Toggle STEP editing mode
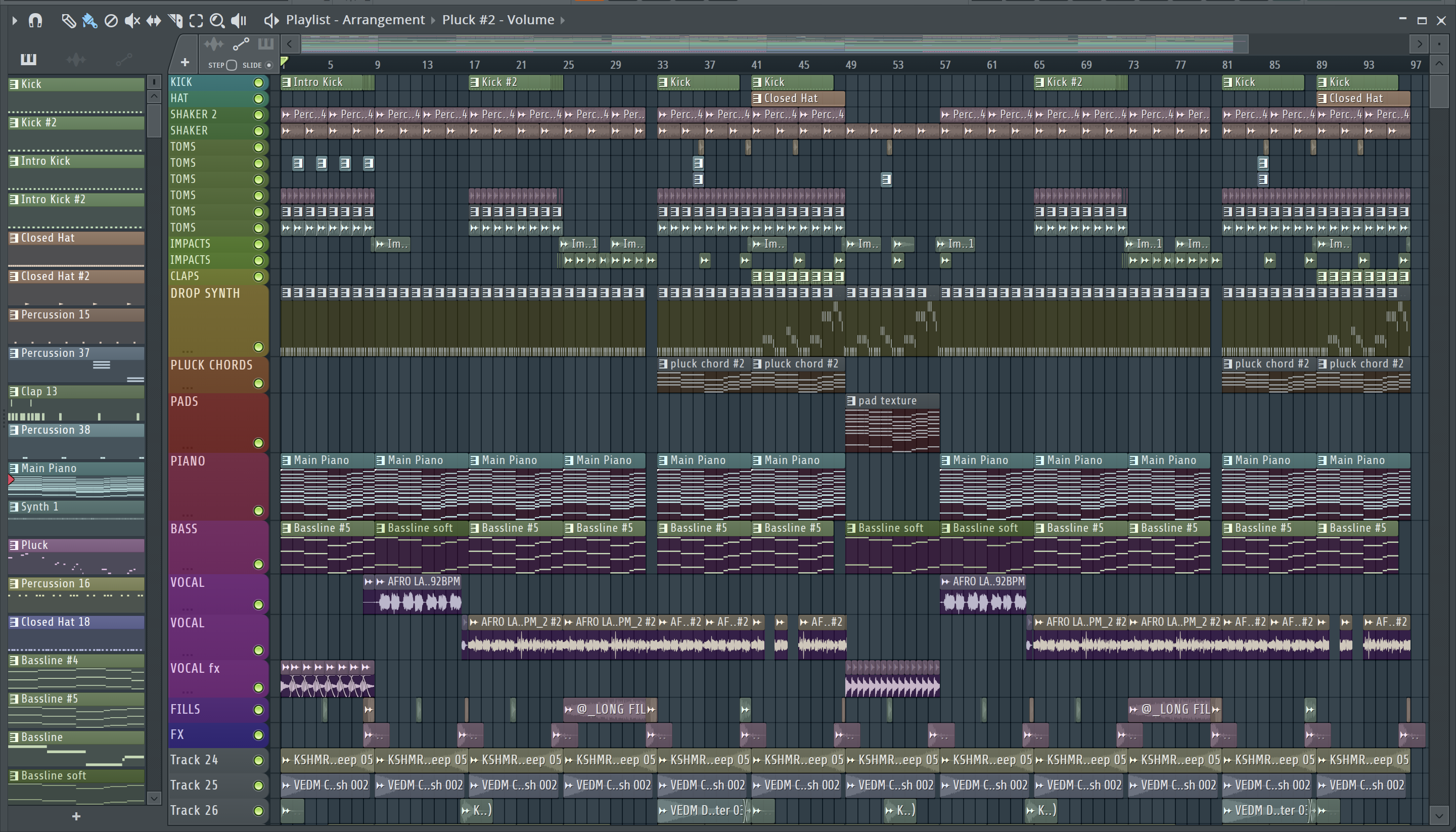This screenshot has height=832, width=1456. [x=232, y=65]
